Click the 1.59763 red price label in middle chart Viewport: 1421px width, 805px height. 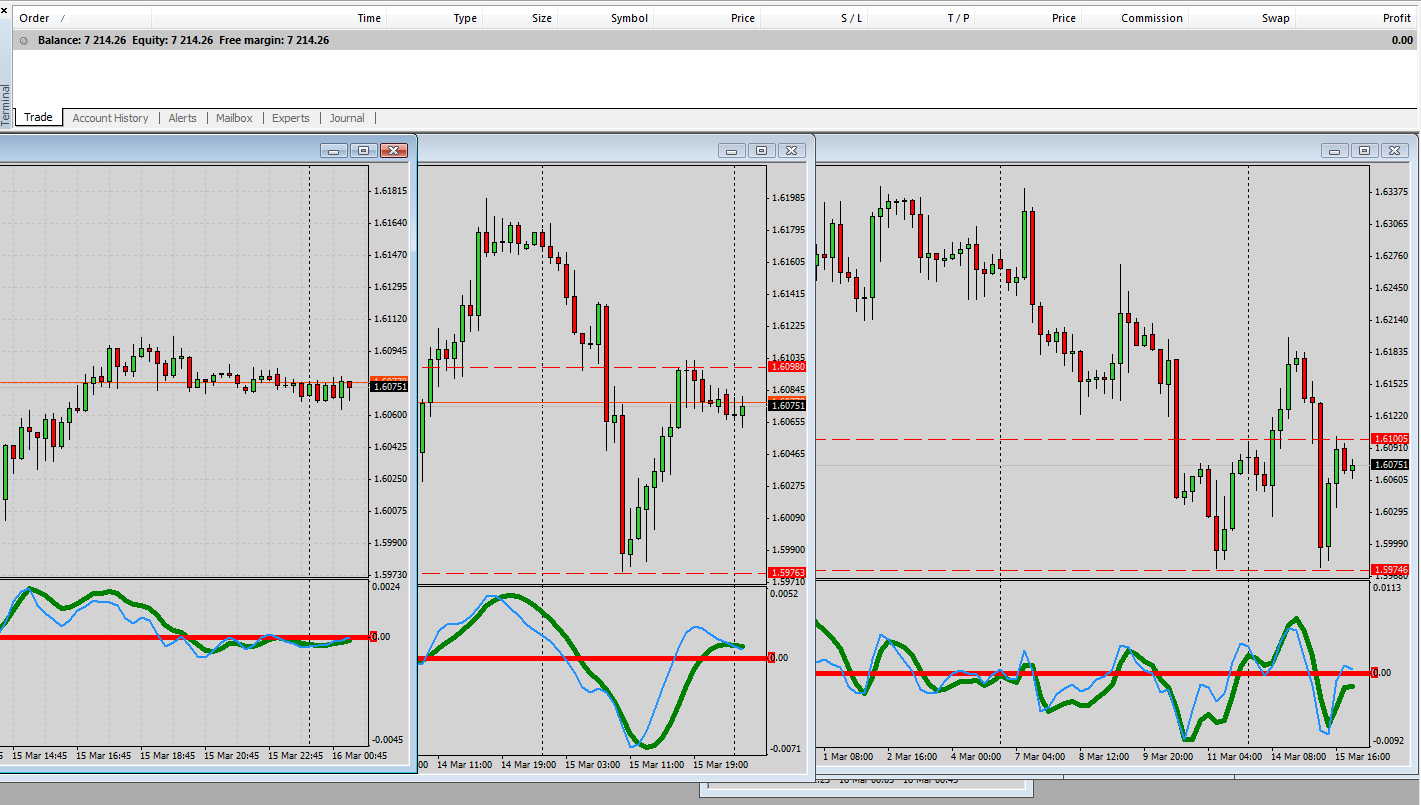tap(787, 572)
